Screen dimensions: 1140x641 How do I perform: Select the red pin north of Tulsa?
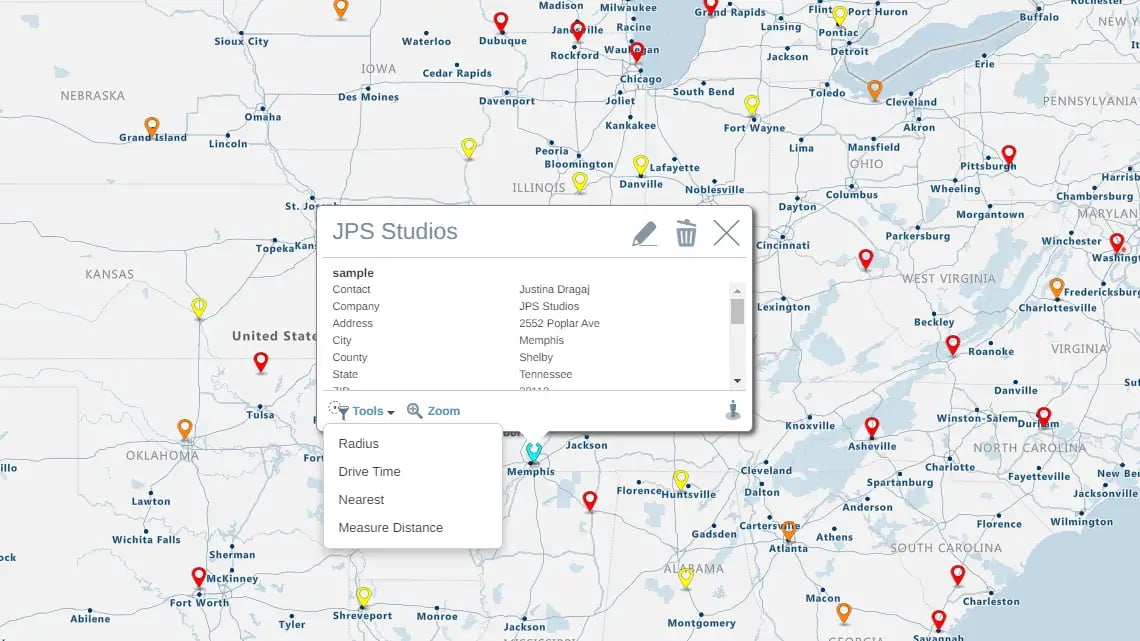pyautogui.click(x=260, y=361)
